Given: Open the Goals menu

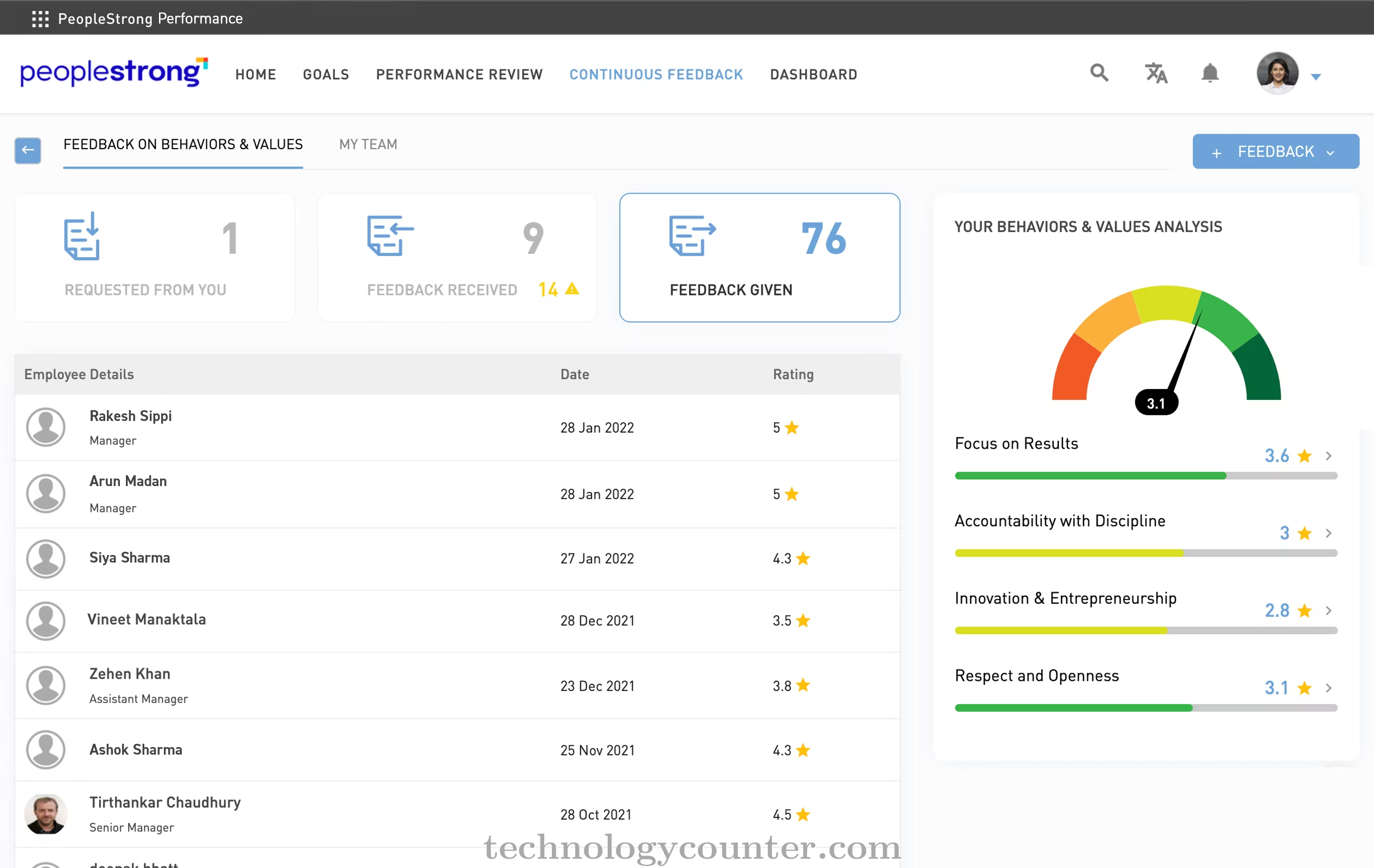Looking at the screenshot, I should click(x=326, y=74).
